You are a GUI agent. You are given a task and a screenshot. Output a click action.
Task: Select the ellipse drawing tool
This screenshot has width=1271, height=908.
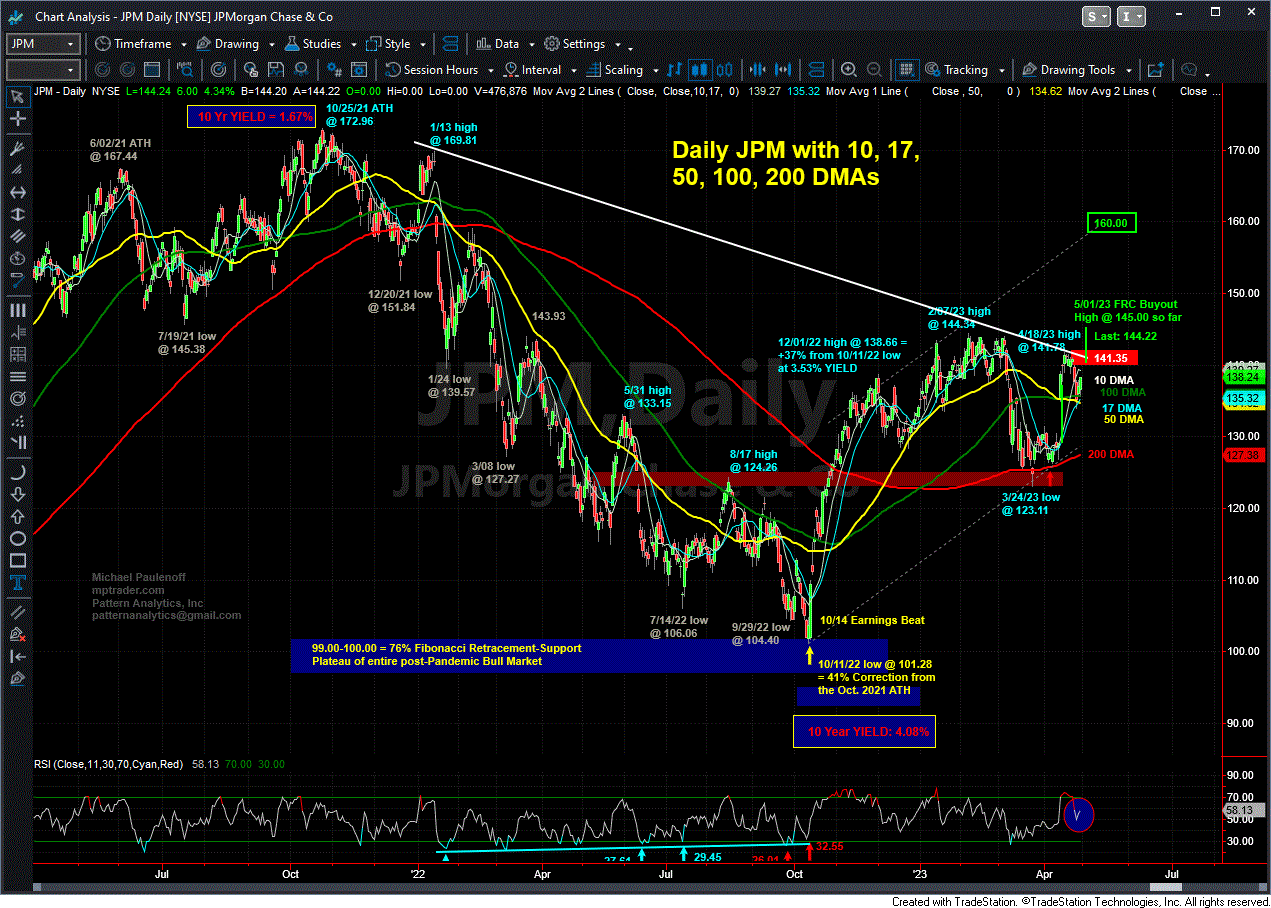coord(16,538)
